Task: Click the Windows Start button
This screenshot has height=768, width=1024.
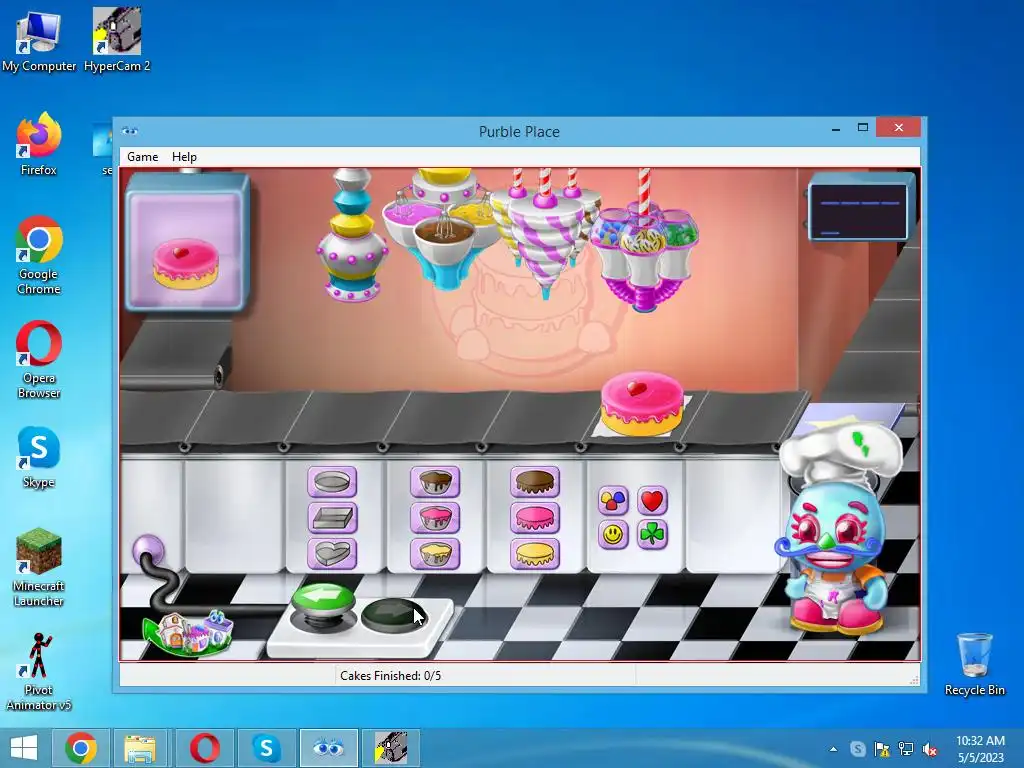Action: click(x=24, y=748)
